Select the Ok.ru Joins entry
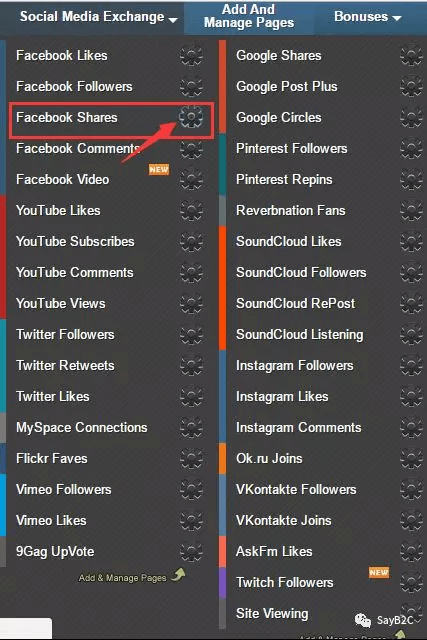Image resolution: width=427 pixels, height=640 pixels. (x=269, y=458)
